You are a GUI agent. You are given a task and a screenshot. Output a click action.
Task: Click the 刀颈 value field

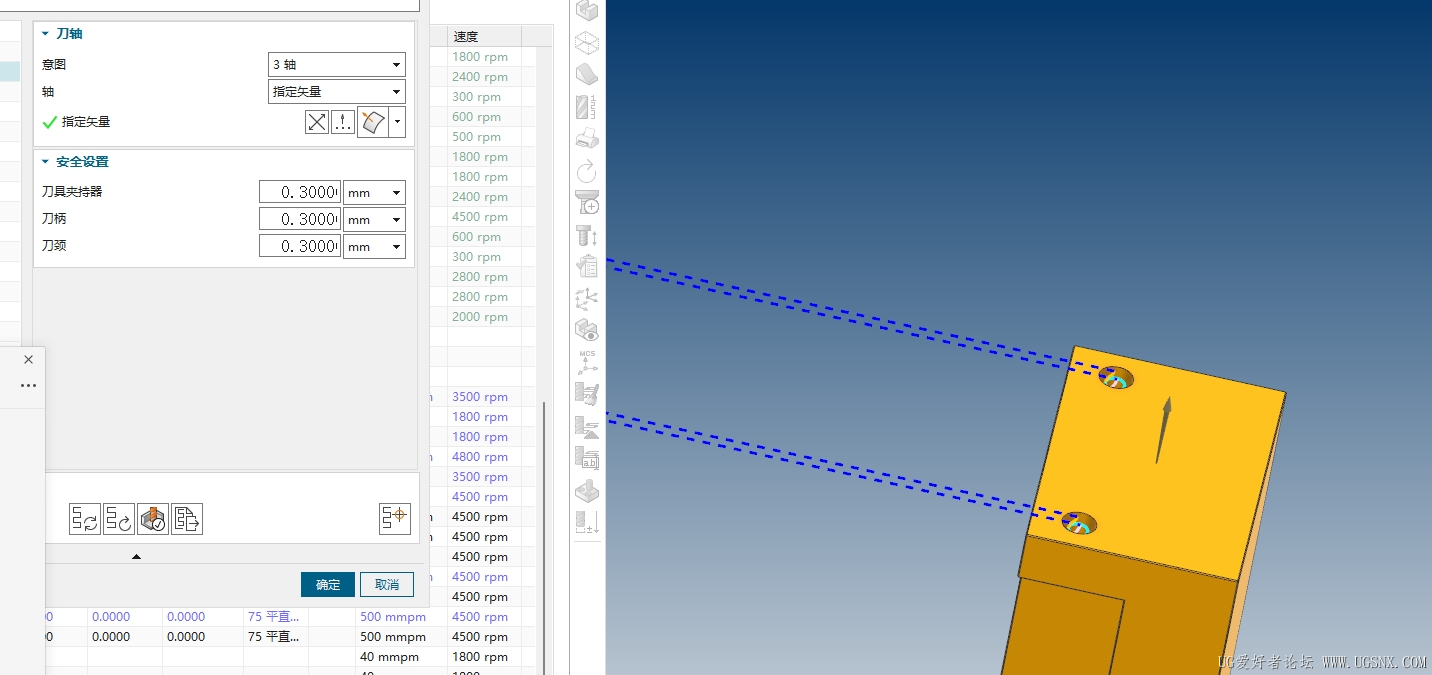pos(300,246)
